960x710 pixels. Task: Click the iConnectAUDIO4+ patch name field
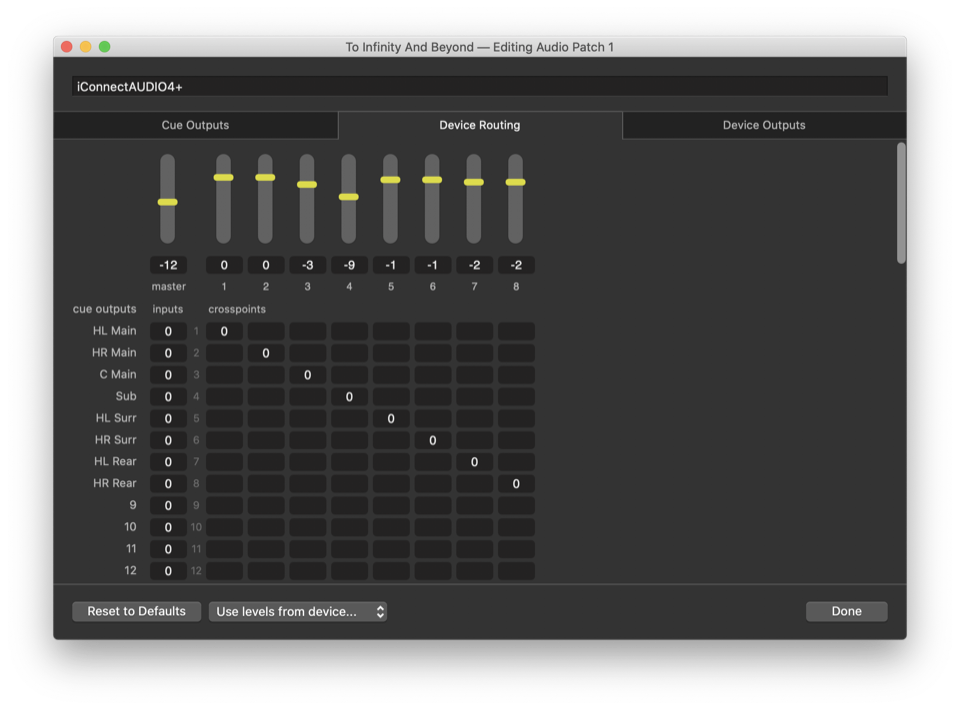pyautogui.click(x=480, y=87)
